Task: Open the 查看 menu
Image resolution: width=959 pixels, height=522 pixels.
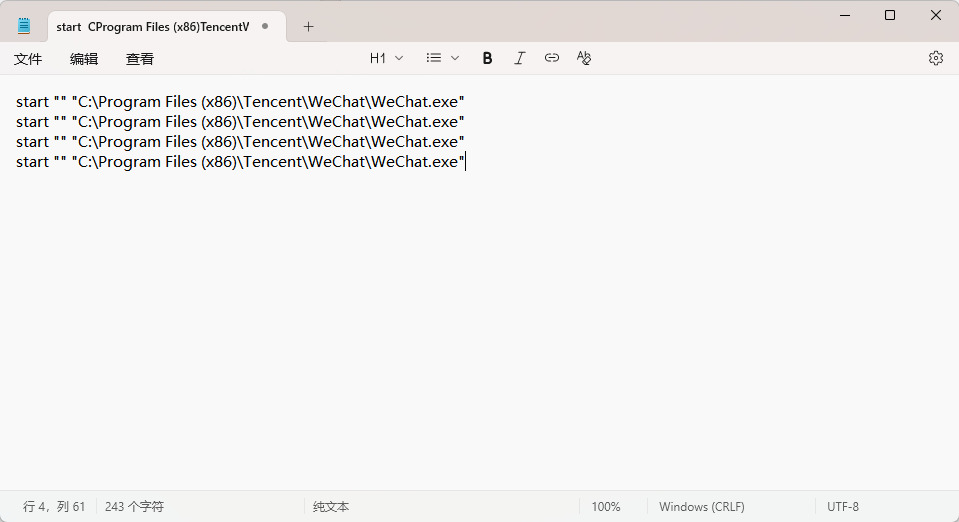Action: [139, 59]
